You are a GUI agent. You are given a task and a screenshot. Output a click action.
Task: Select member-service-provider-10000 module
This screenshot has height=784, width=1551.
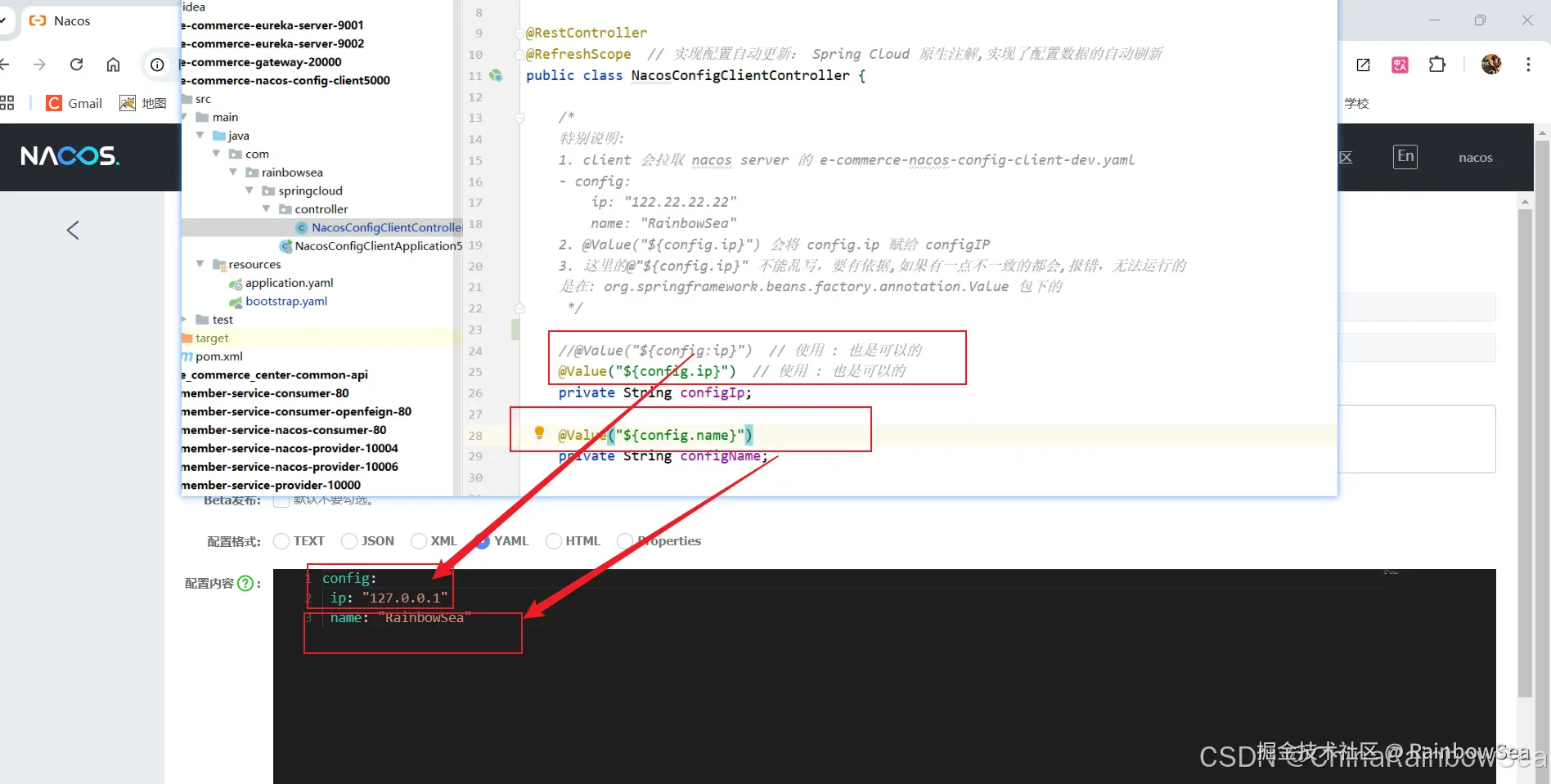tap(271, 485)
